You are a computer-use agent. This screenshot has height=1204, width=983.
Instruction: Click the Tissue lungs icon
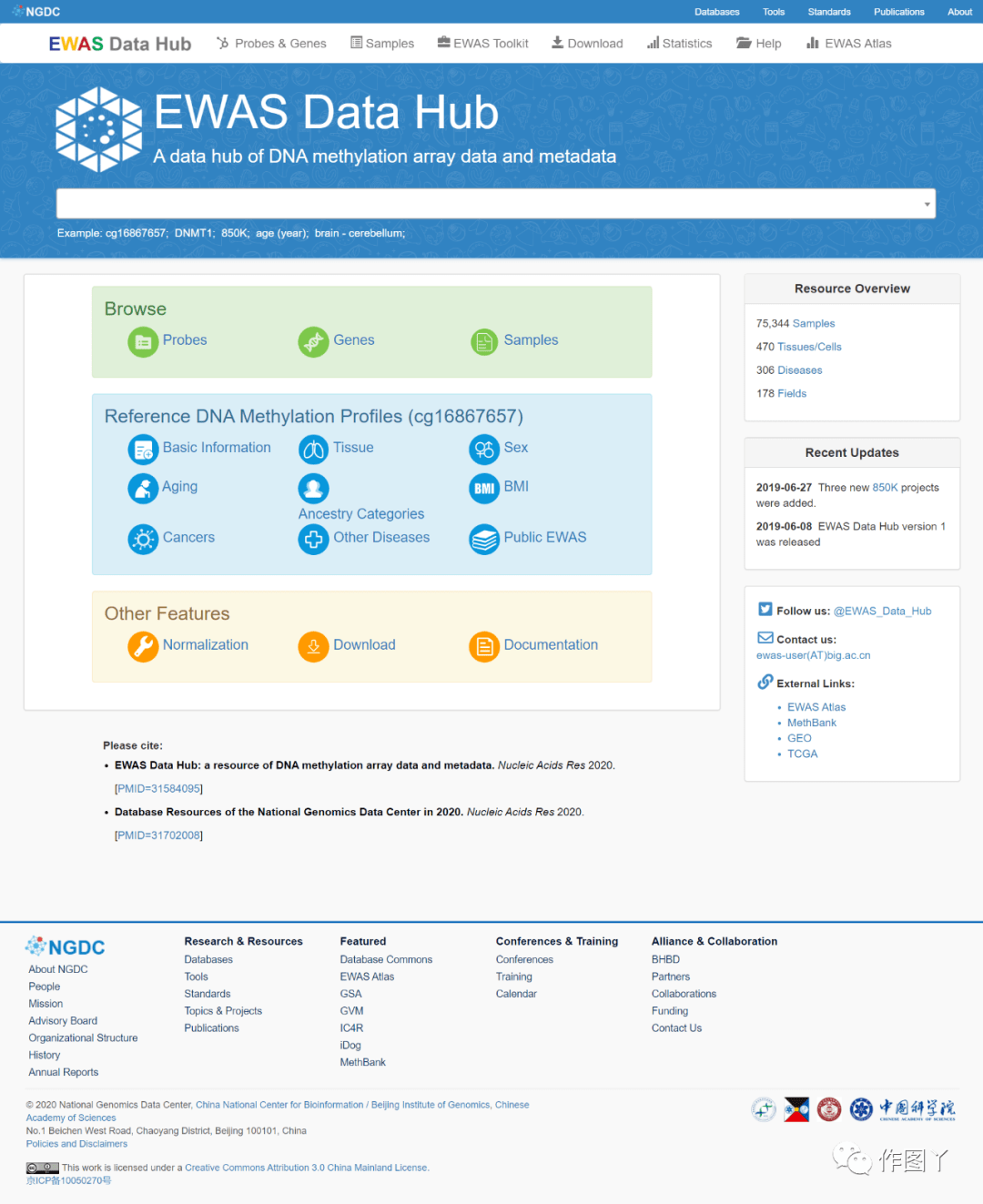click(x=313, y=450)
